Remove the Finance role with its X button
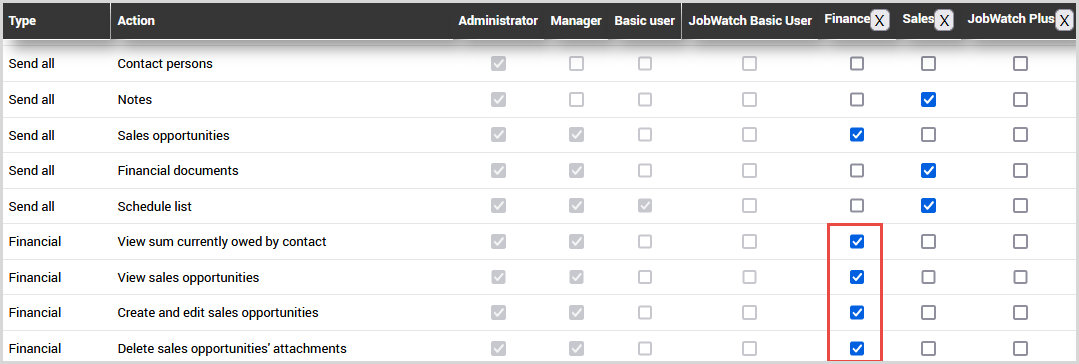This screenshot has width=1079, height=364. 879,21
